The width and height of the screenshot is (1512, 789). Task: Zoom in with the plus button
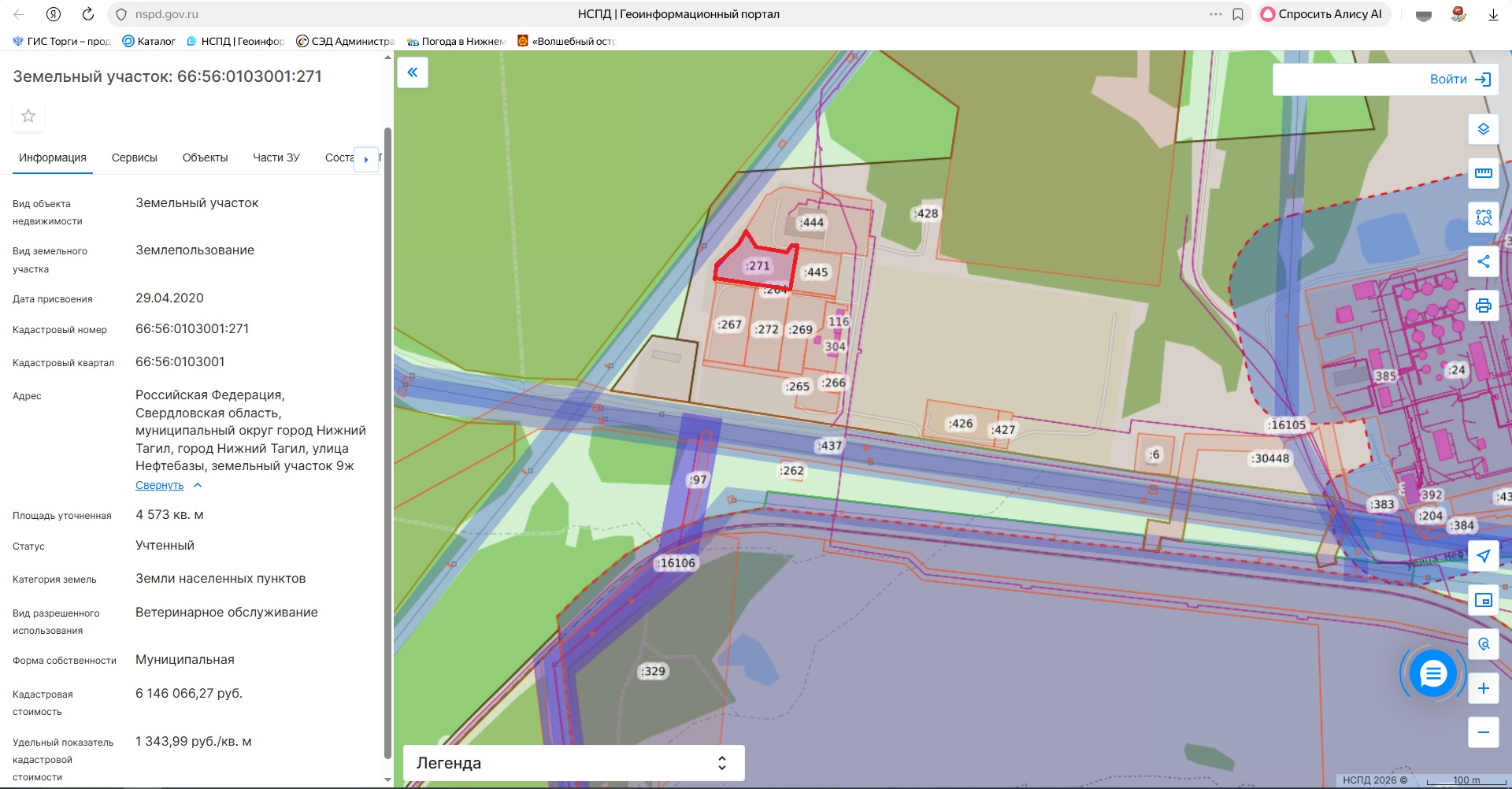coord(1483,688)
